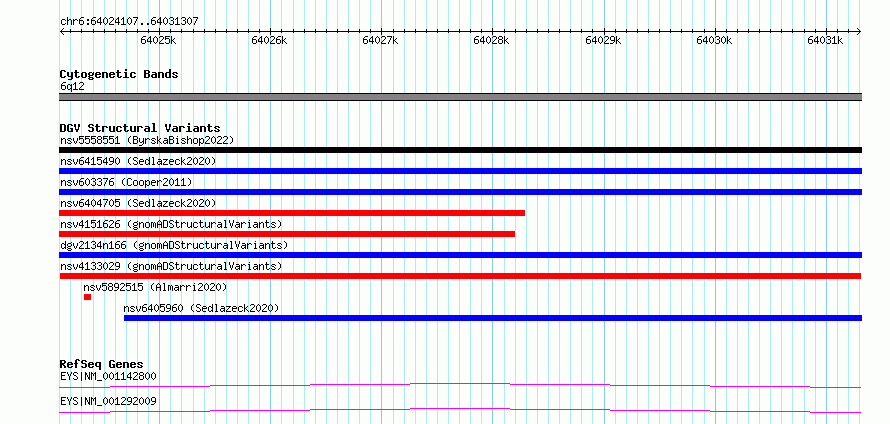Open the Cytogenetic Bands track title

pyautogui.click(x=119, y=74)
